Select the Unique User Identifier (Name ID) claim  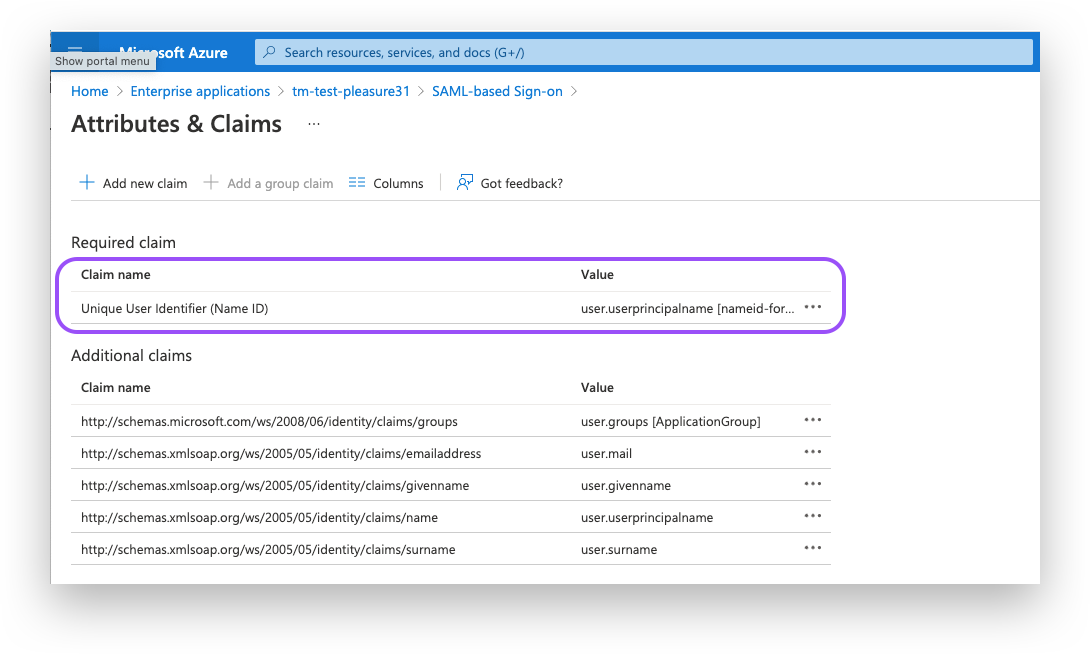coord(174,309)
